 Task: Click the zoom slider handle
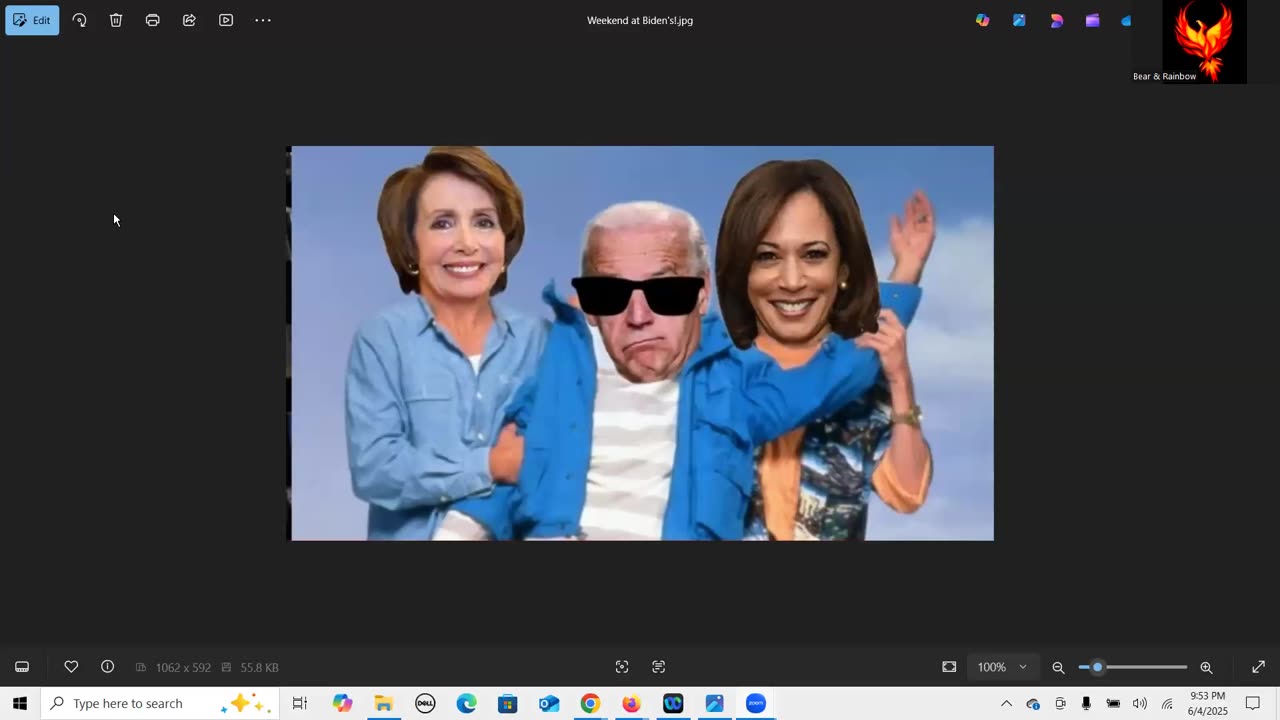coord(1097,667)
